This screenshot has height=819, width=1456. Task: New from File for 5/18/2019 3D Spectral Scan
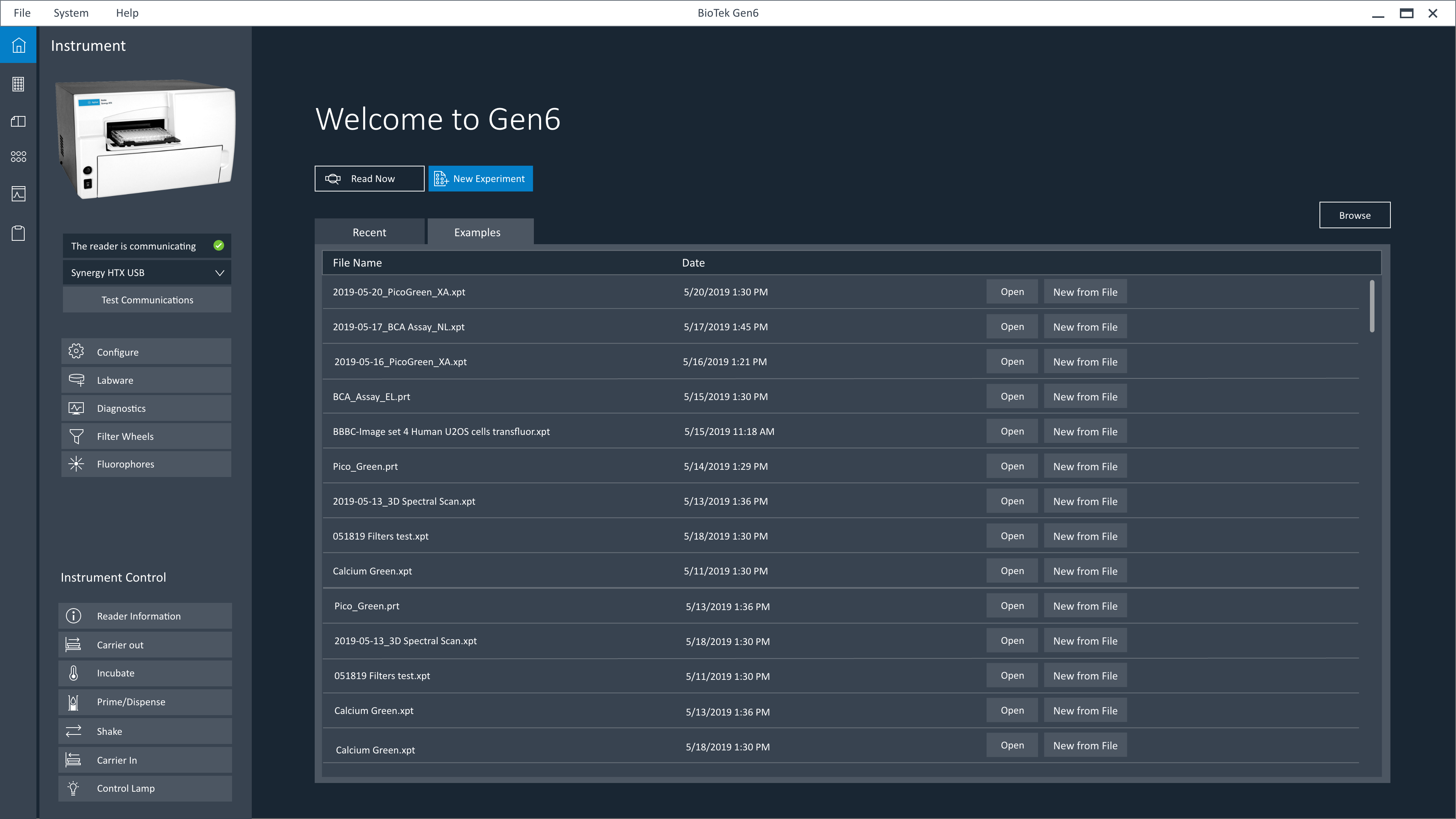1085,640
